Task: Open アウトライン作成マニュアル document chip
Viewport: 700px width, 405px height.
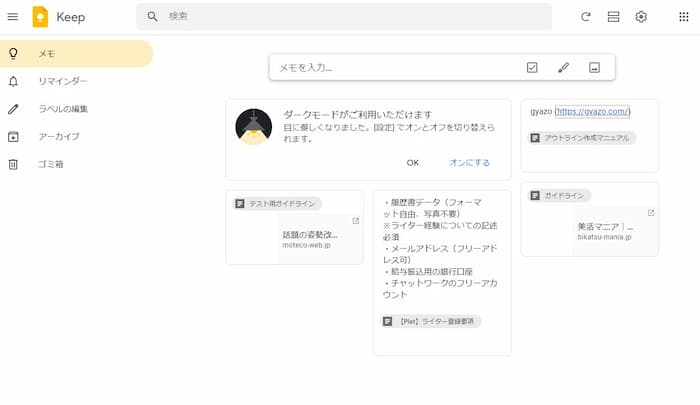Action: point(582,138)
